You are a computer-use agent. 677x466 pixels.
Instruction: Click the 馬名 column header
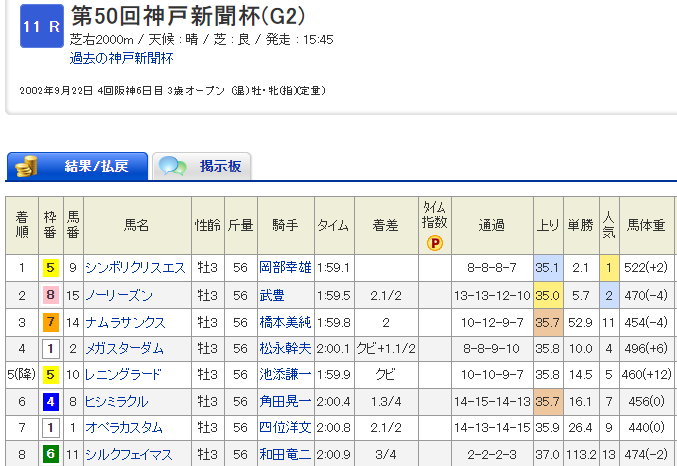tap(137, 225)
